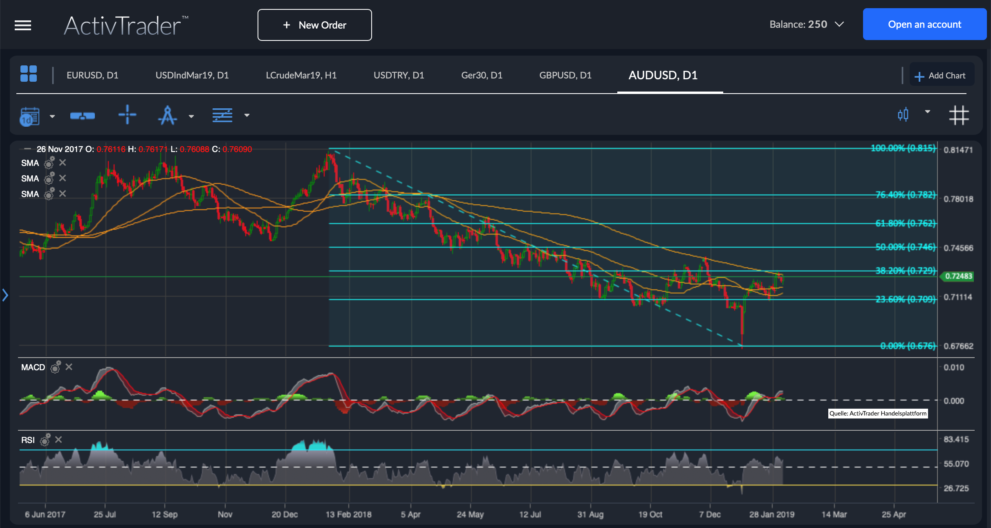This screenshot has height=528, width=991.
Task: Expand the drawing tools dropdown arrow
Action: click(x=191, y=116)
